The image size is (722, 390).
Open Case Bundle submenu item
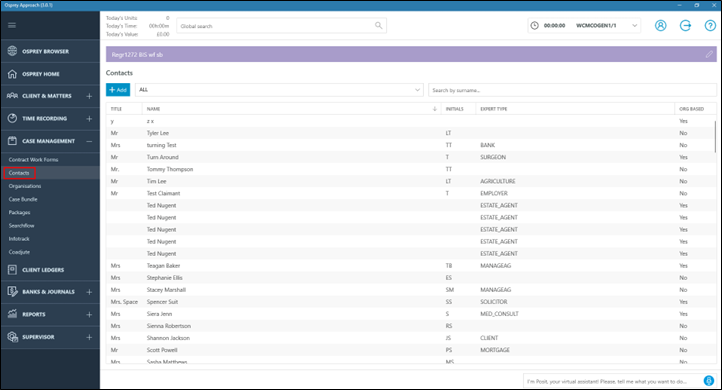click(23, 199)
